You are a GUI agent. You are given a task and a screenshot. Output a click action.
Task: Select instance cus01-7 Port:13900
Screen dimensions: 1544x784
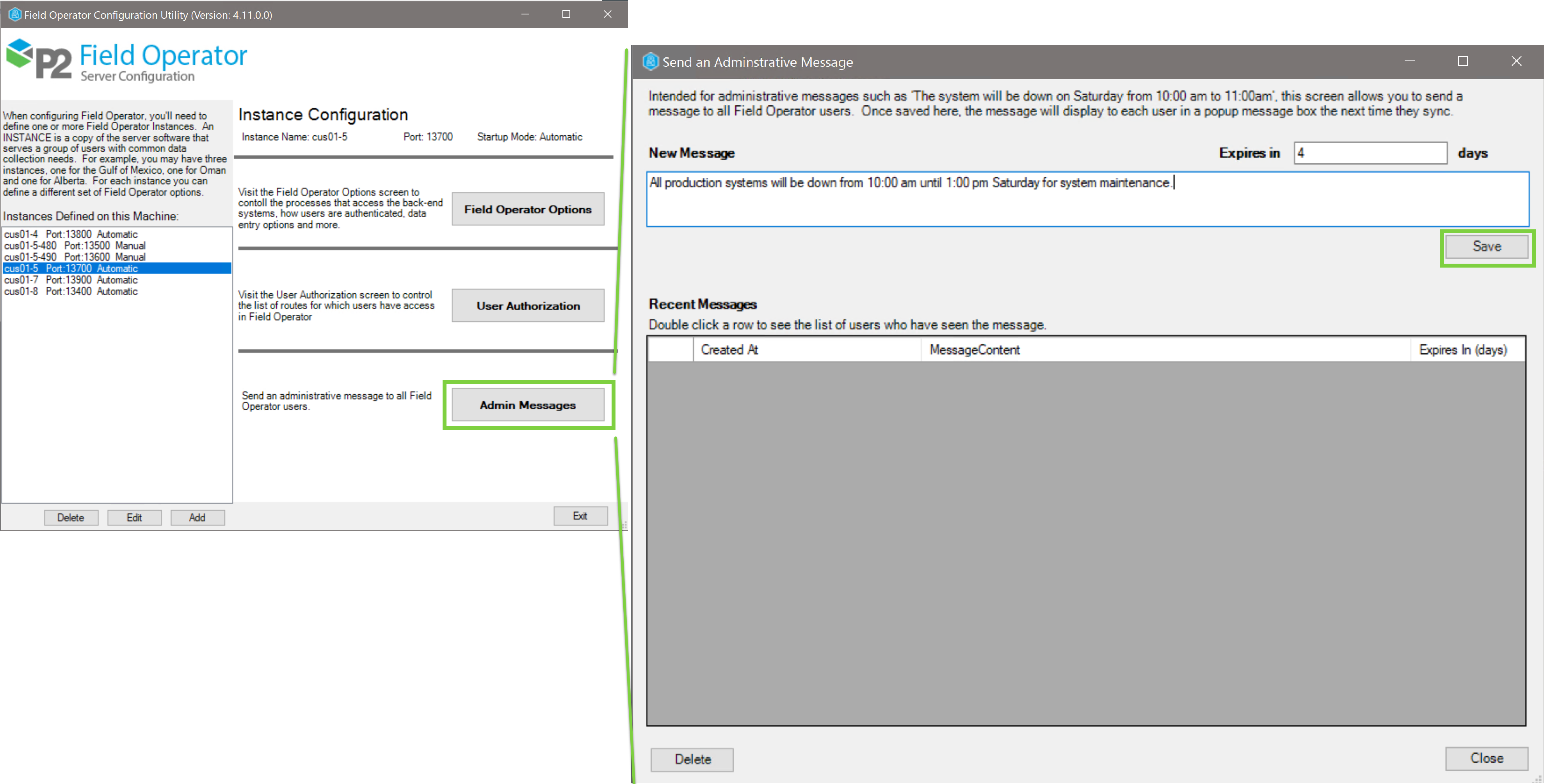click(x=71, y=280)
